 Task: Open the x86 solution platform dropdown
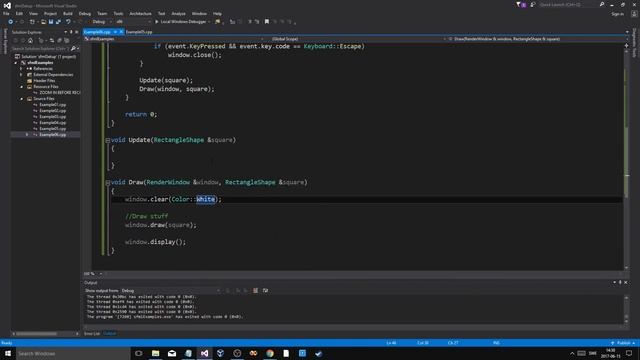point(133,22)
